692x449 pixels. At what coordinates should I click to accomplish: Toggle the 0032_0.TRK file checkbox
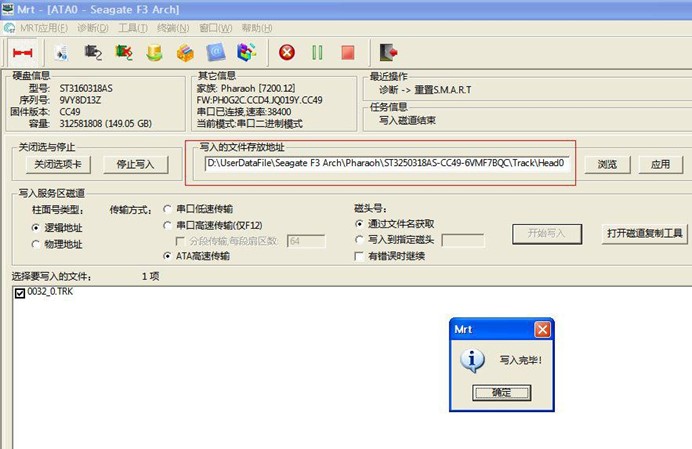(20, 292)
